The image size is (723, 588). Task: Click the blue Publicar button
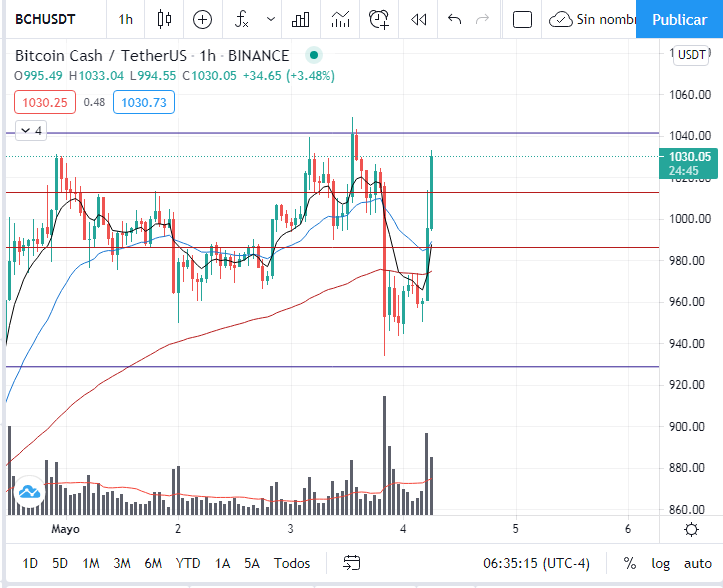pos(680,19)
